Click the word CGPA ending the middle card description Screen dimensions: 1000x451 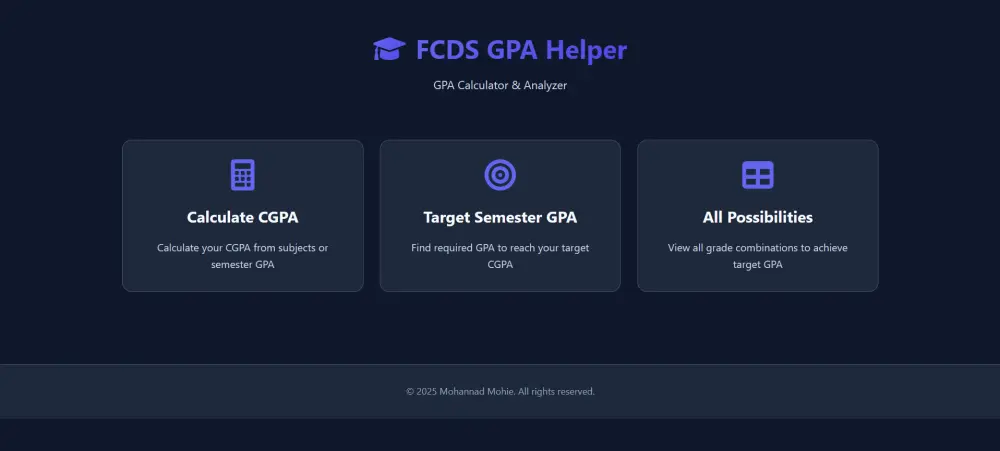pos(500,265)
